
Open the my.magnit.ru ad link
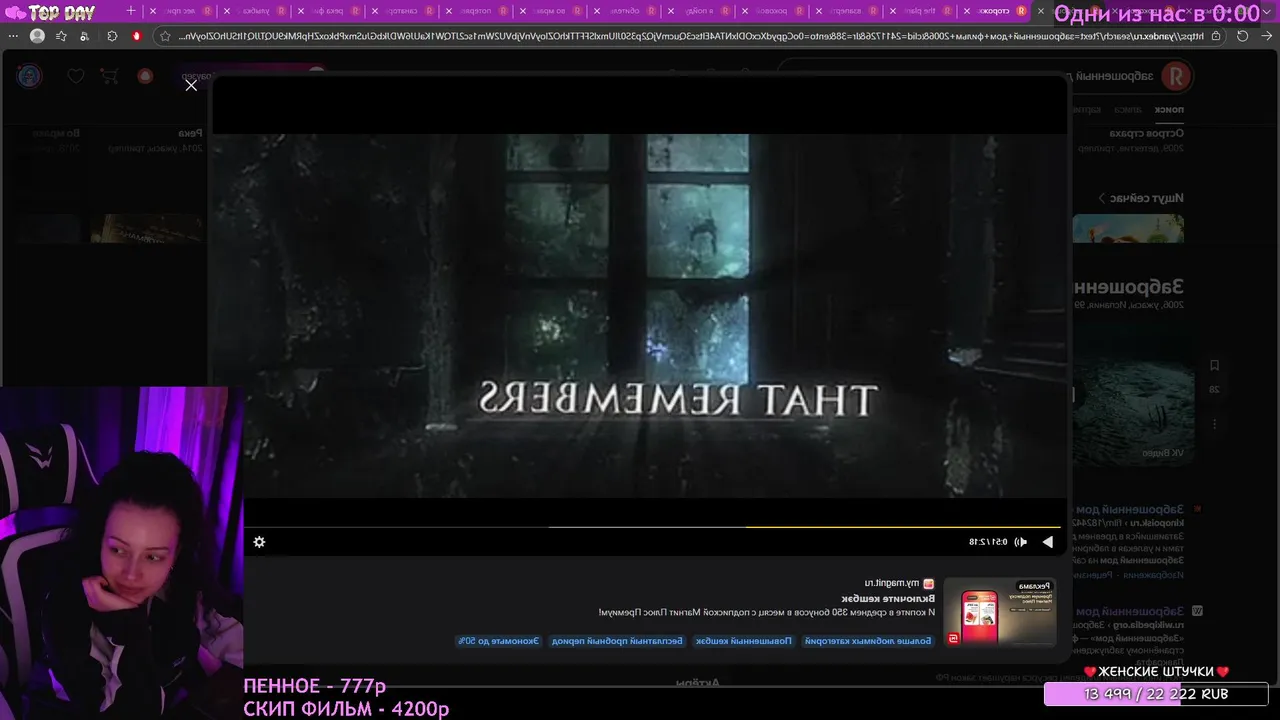(891, 583)
